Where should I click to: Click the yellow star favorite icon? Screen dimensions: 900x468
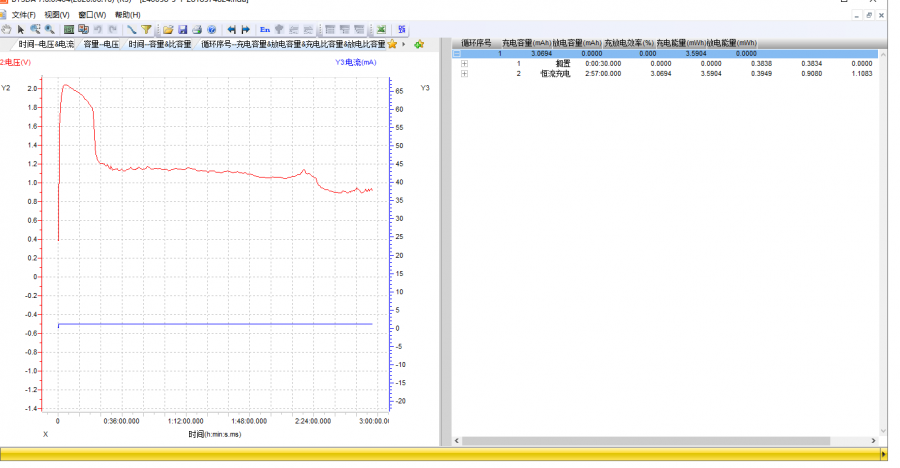tap(392, 44)
